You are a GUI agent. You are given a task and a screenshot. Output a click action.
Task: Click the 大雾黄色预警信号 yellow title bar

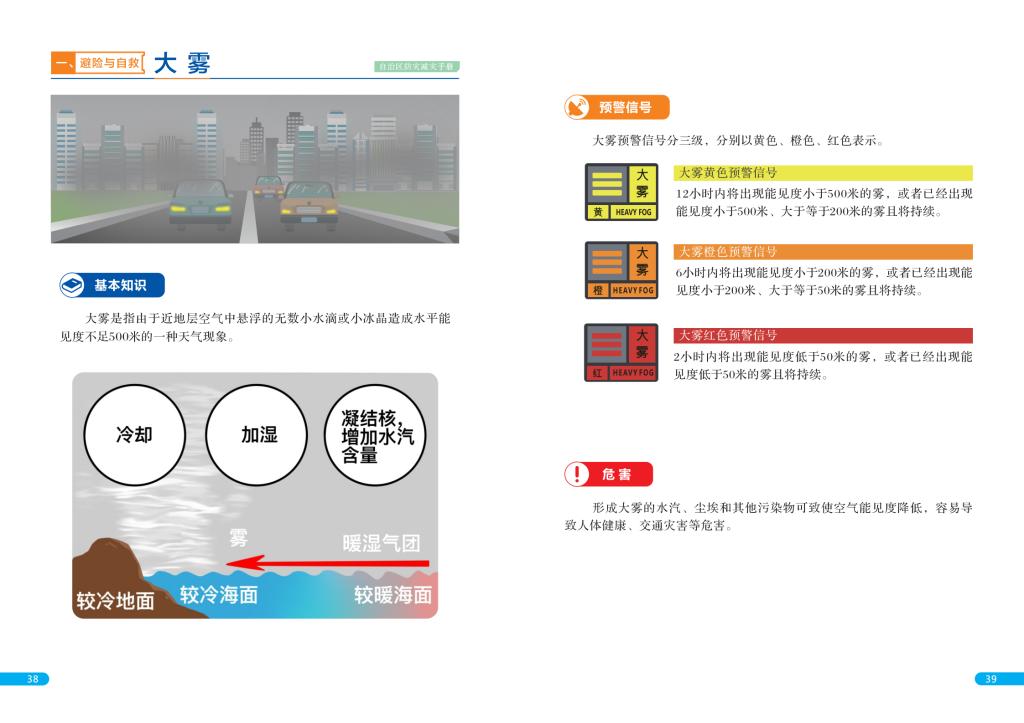[823, 173]
